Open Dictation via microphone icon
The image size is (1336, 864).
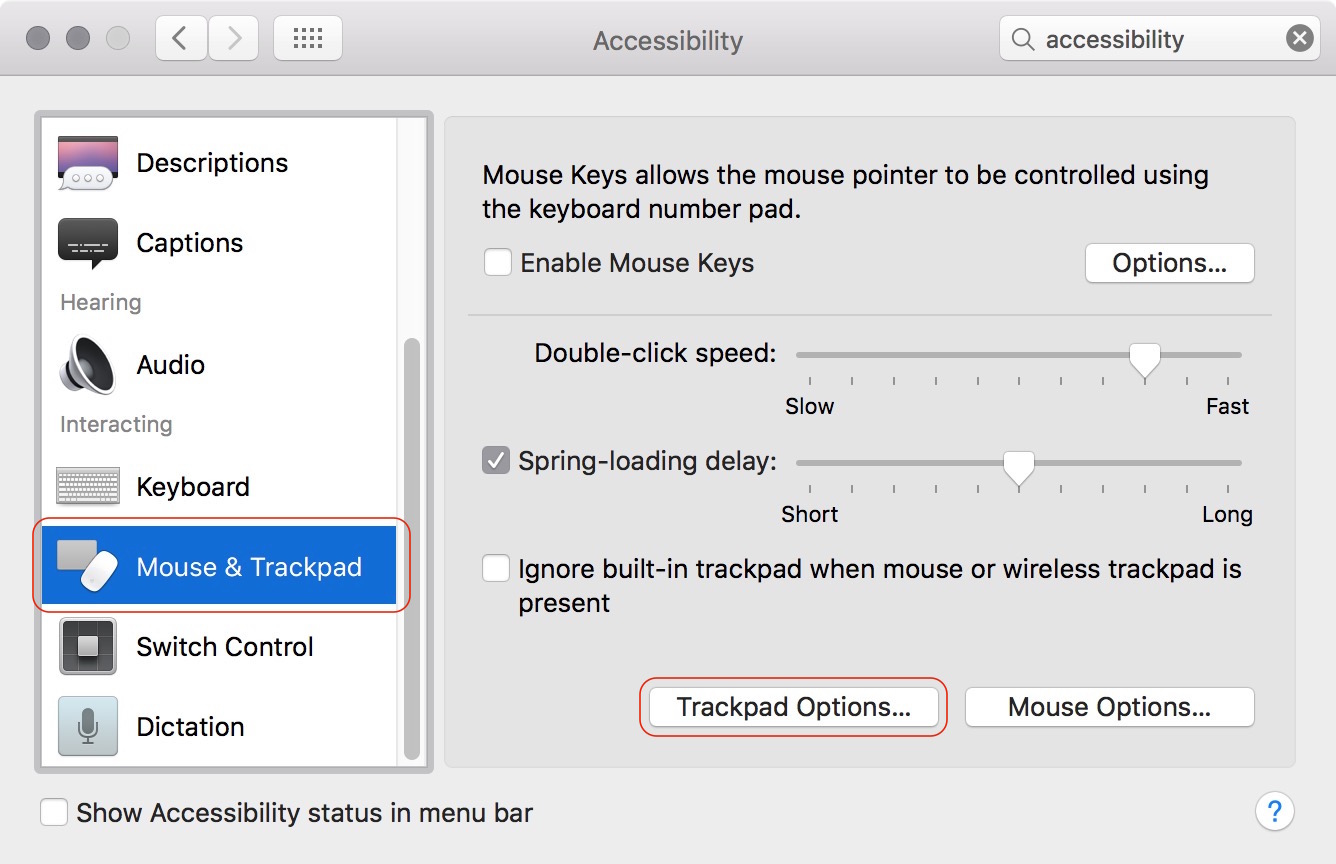(88, 727)
